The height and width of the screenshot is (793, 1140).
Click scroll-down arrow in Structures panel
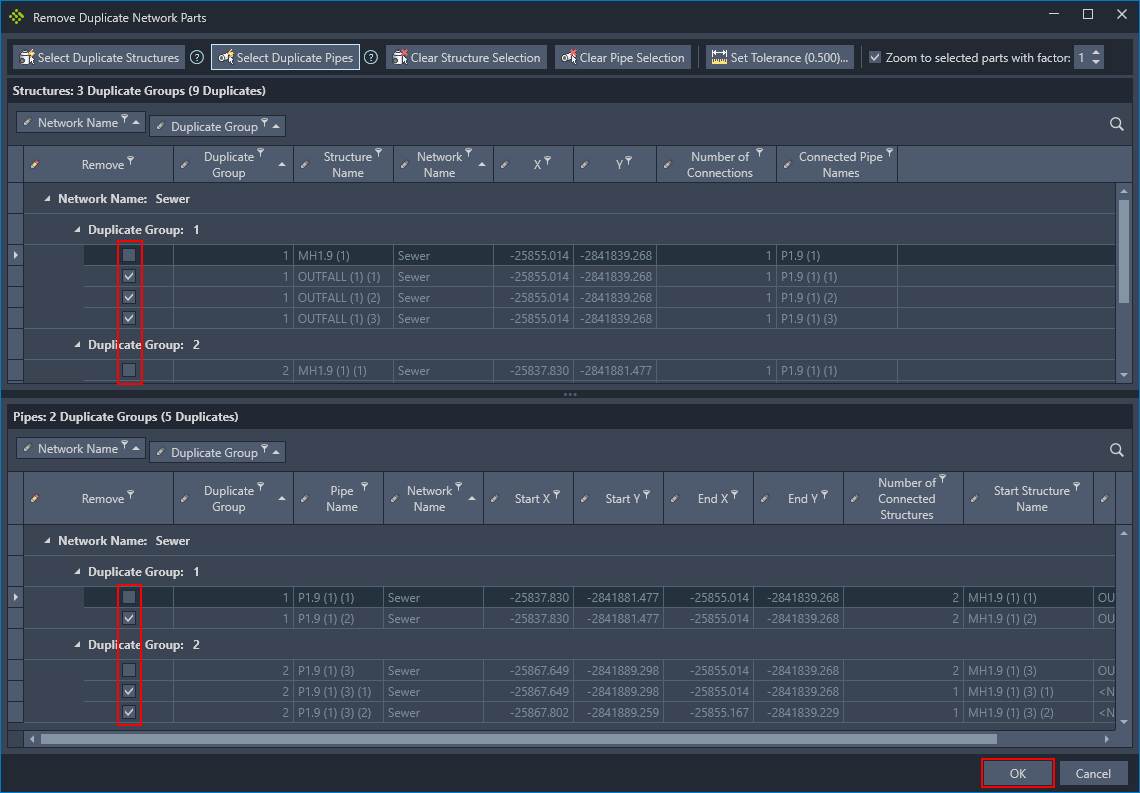click(1124, 375)
